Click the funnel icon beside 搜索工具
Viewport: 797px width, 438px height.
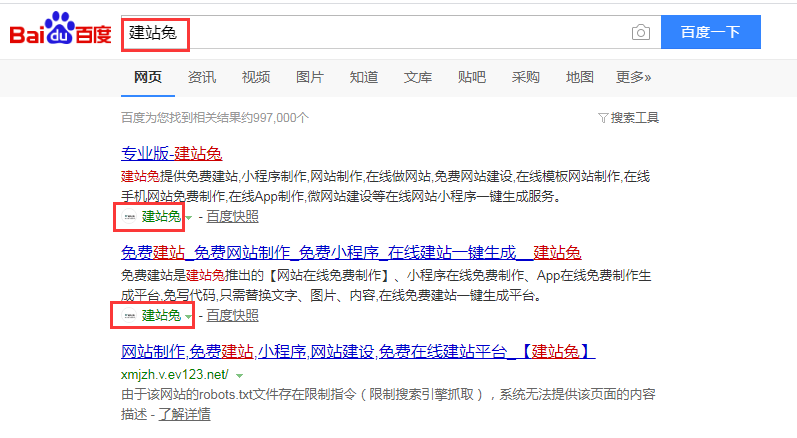click(x=603, y=118)
